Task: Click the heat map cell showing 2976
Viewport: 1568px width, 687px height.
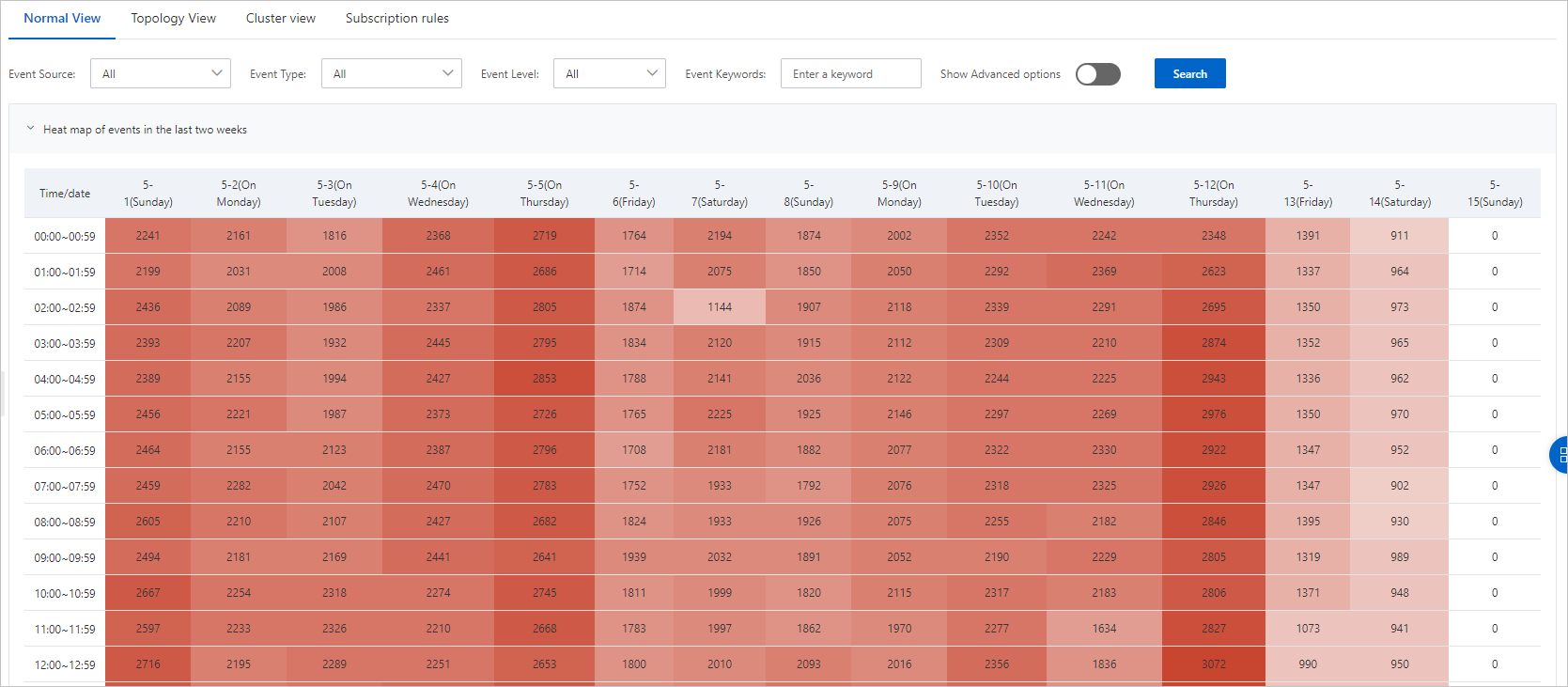Action: (1214, 414)
